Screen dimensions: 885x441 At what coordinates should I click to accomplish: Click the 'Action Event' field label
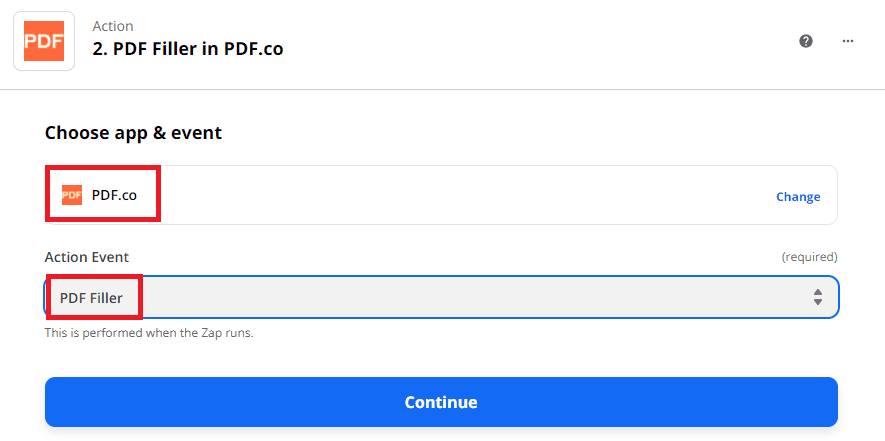87,257
